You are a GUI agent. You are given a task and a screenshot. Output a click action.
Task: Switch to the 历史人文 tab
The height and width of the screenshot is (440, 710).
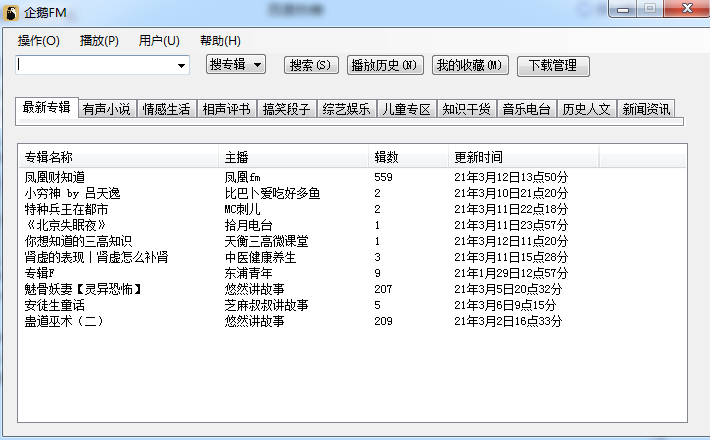pos(586,109)
